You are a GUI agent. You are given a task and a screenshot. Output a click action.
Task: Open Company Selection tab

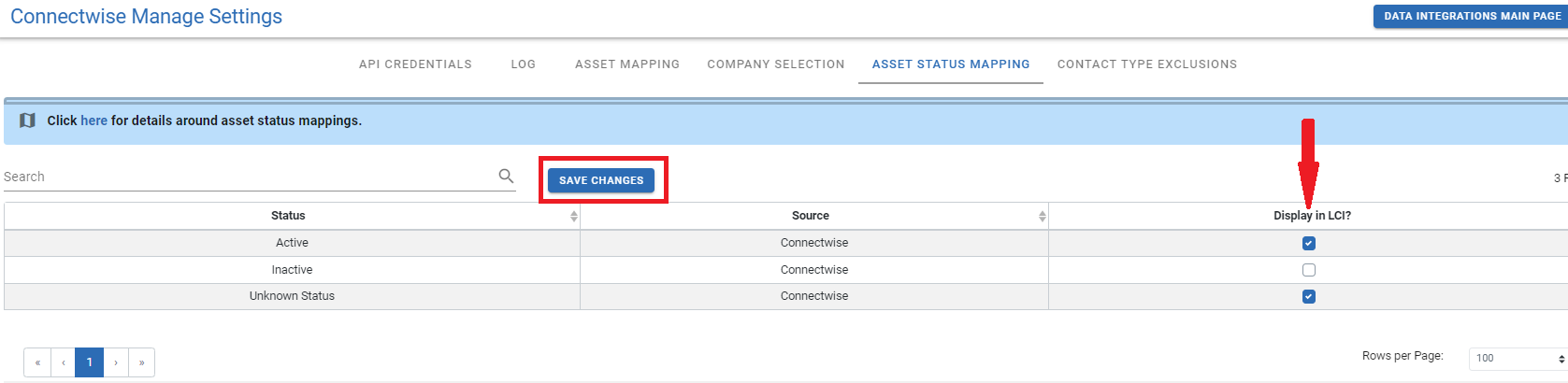(776, 64)
